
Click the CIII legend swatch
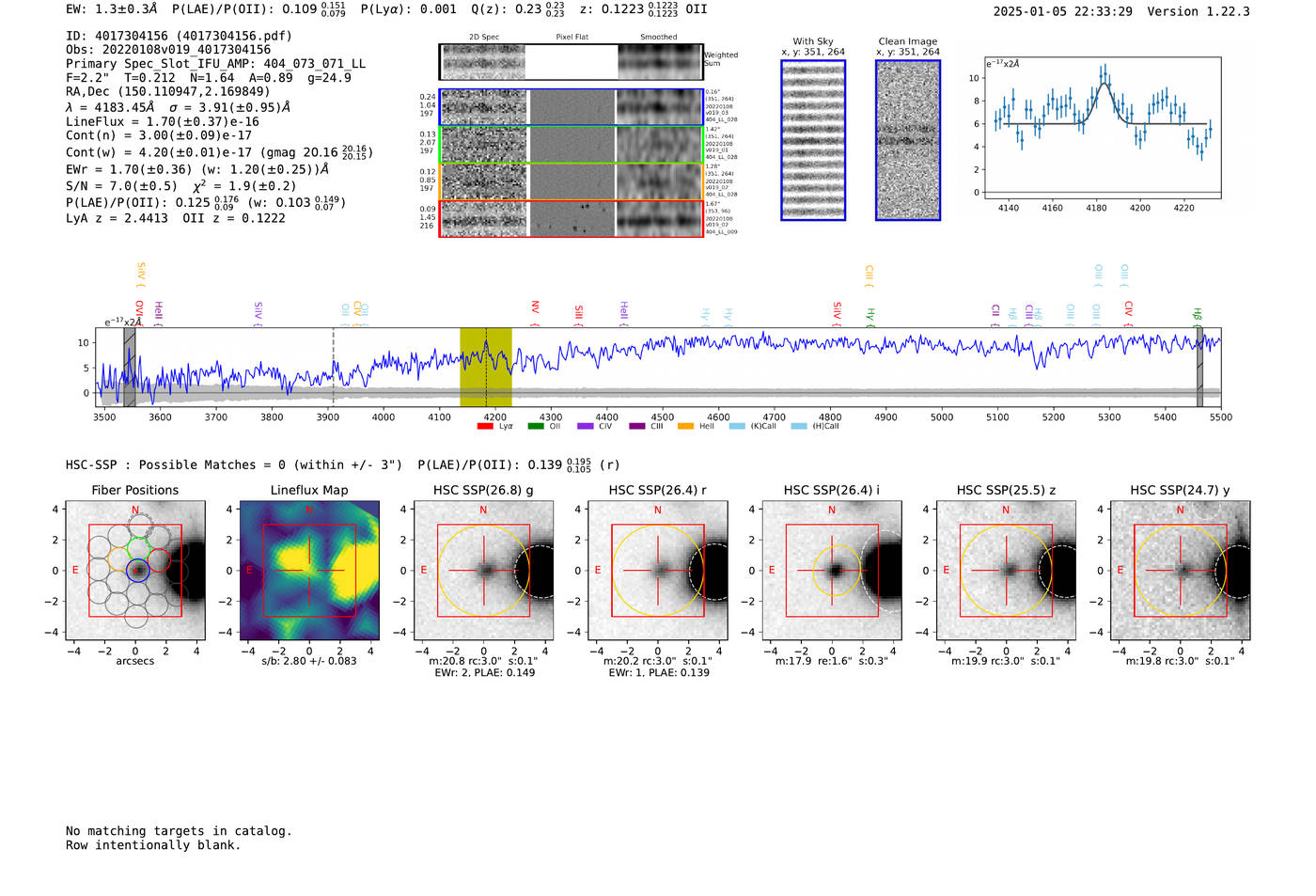(636, 426)
